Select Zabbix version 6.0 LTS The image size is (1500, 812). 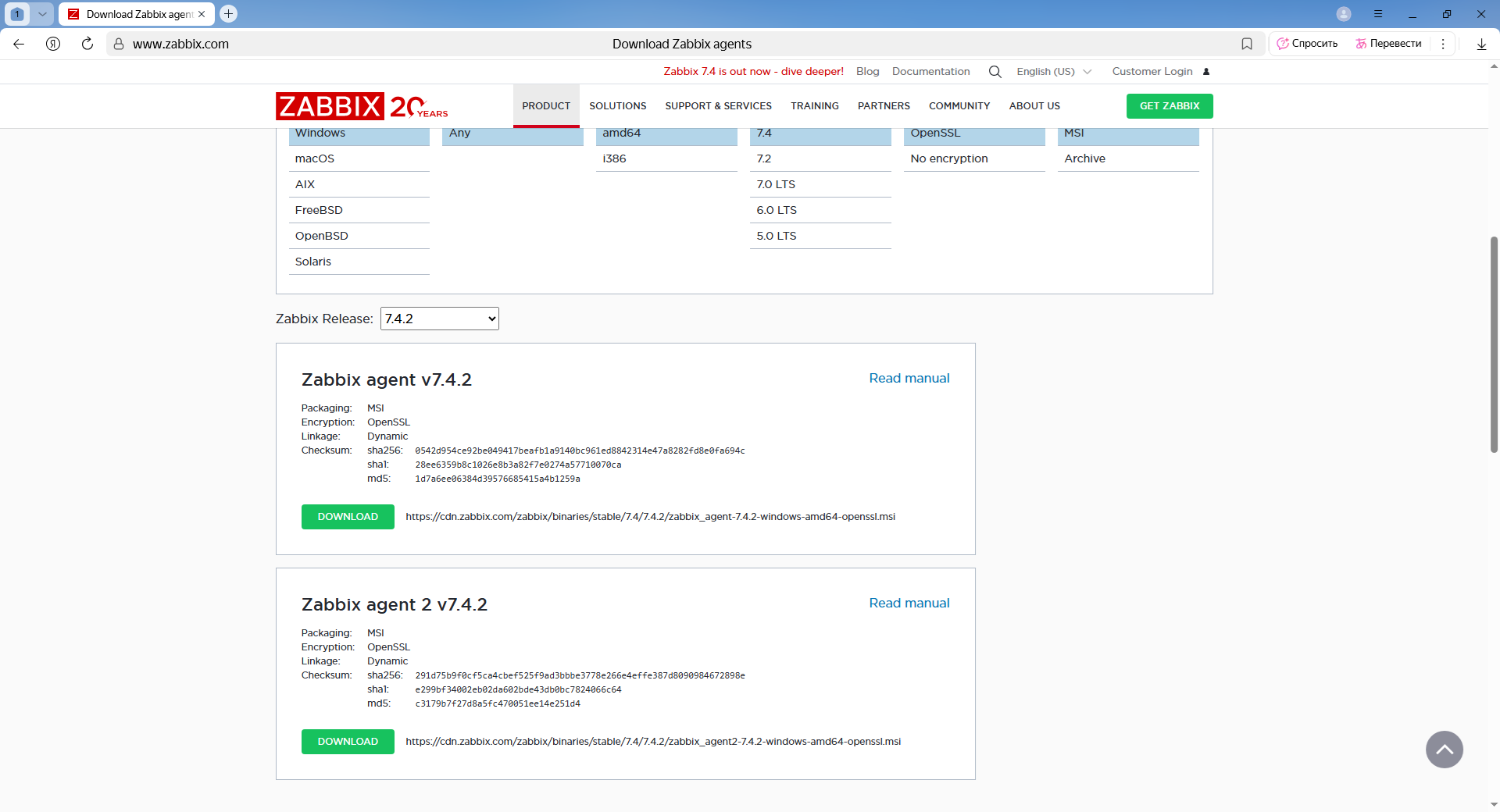tap(820, 210)
